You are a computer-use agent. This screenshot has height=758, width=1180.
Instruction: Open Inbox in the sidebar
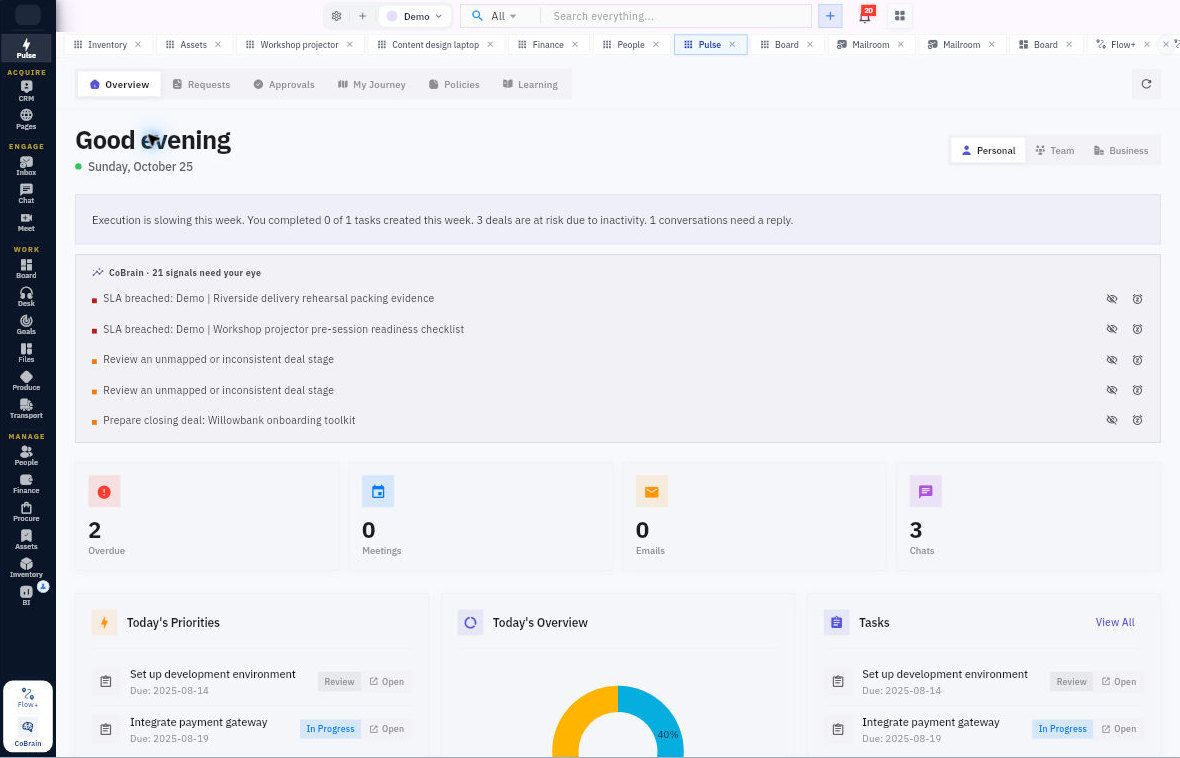click(x=26, y=166)
